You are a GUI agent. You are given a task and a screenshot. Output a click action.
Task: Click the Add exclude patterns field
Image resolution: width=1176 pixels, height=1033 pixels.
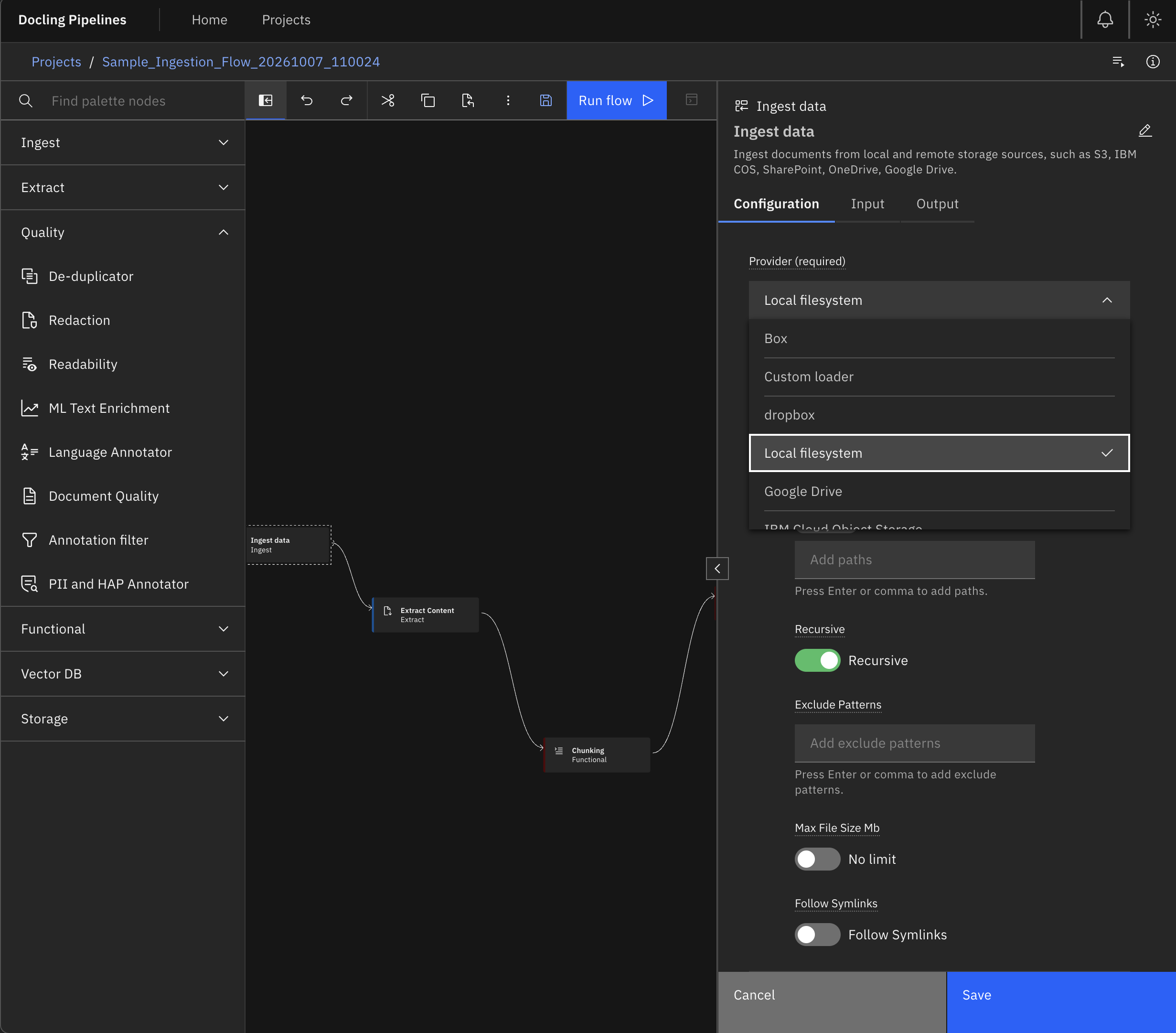tap(914, 743)
